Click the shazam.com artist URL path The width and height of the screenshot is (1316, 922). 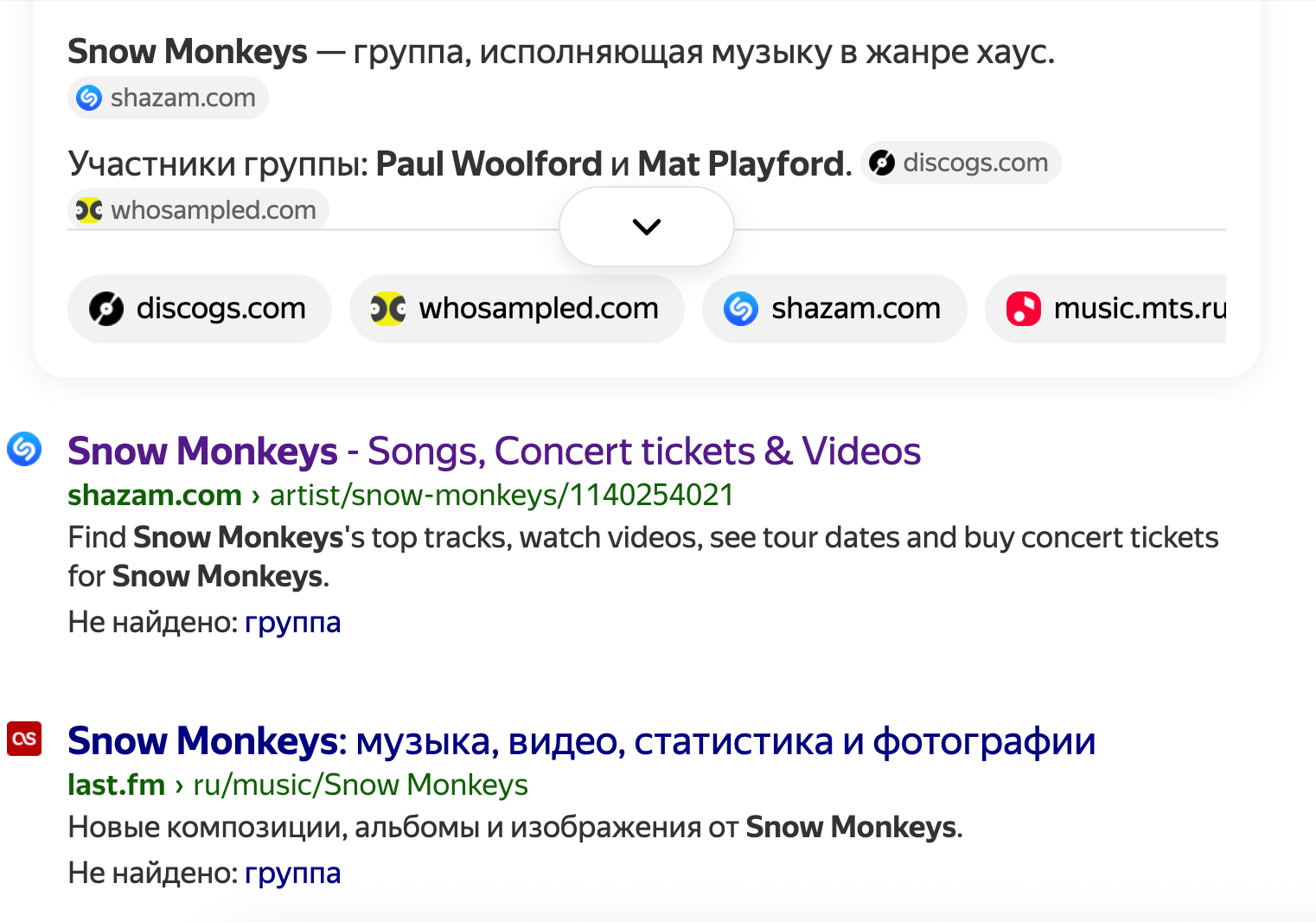click(x=501, y=495)
